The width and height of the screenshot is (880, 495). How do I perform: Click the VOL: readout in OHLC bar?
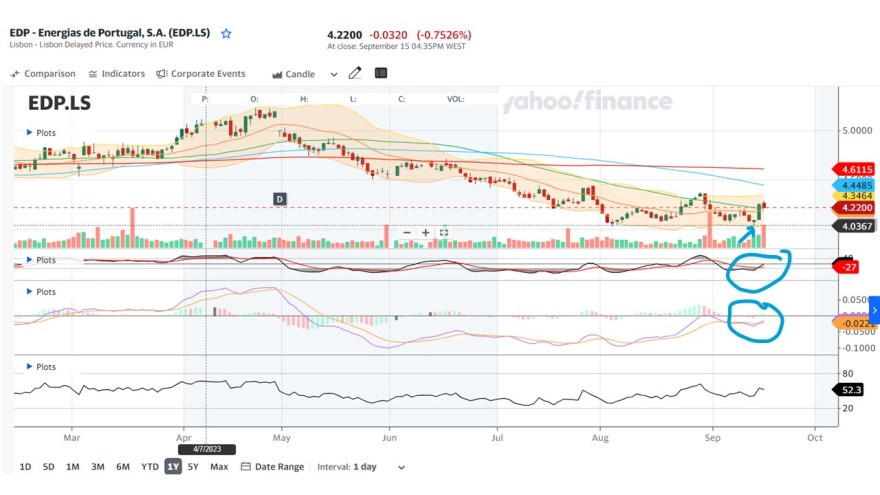coord(455,99)
